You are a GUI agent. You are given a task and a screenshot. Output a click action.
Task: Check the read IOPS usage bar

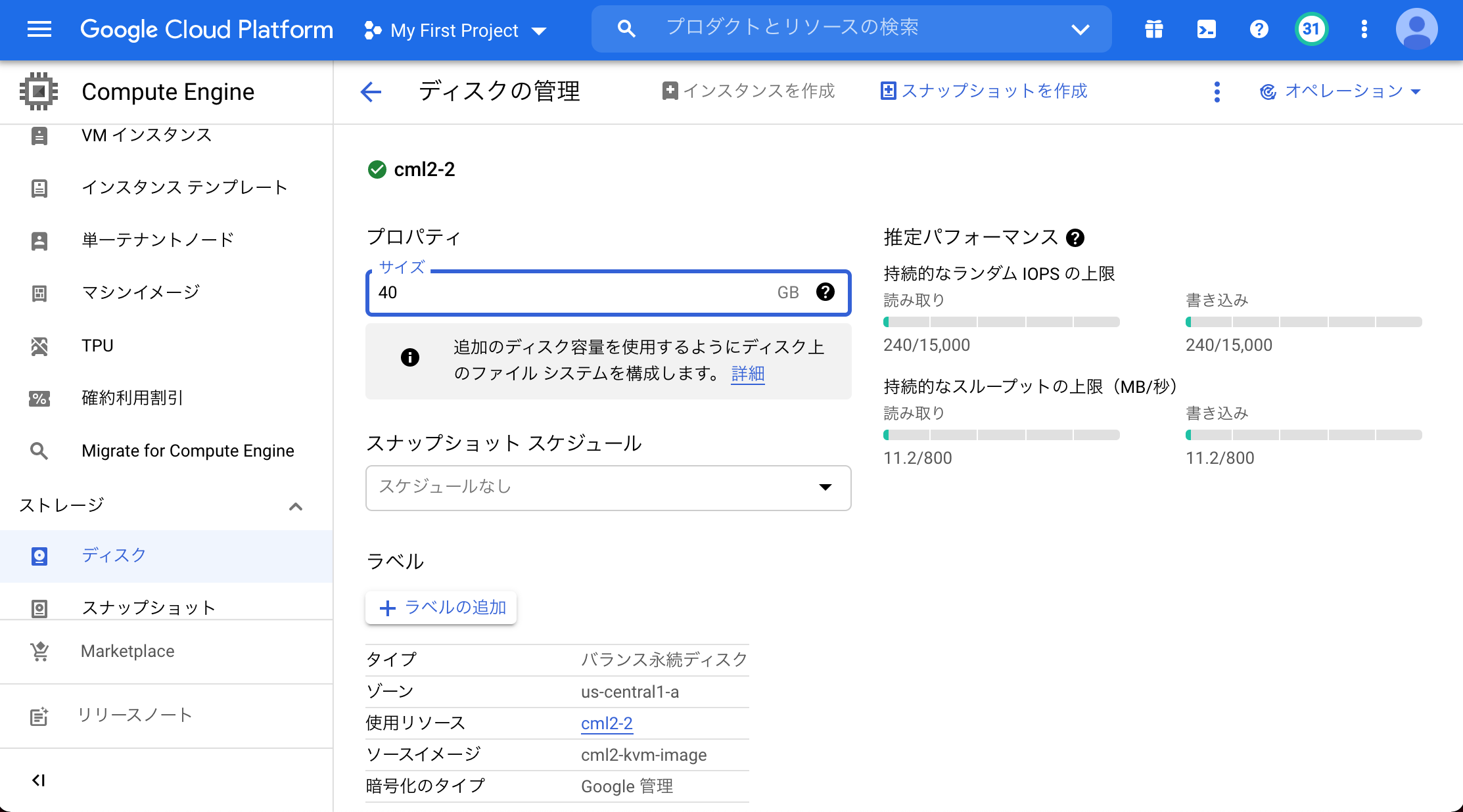(1001, 321)
